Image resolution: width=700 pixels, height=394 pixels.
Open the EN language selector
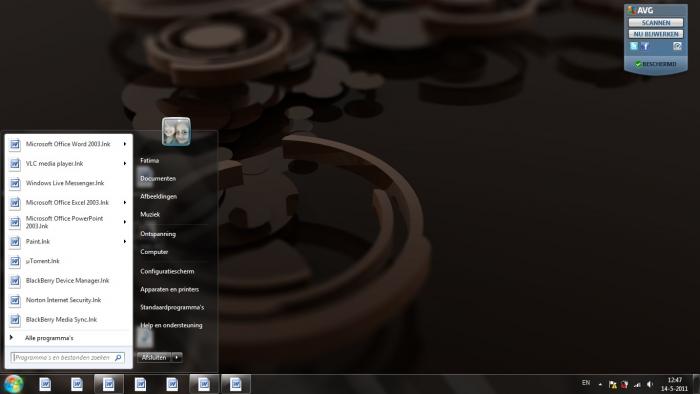tap(586, 383)
